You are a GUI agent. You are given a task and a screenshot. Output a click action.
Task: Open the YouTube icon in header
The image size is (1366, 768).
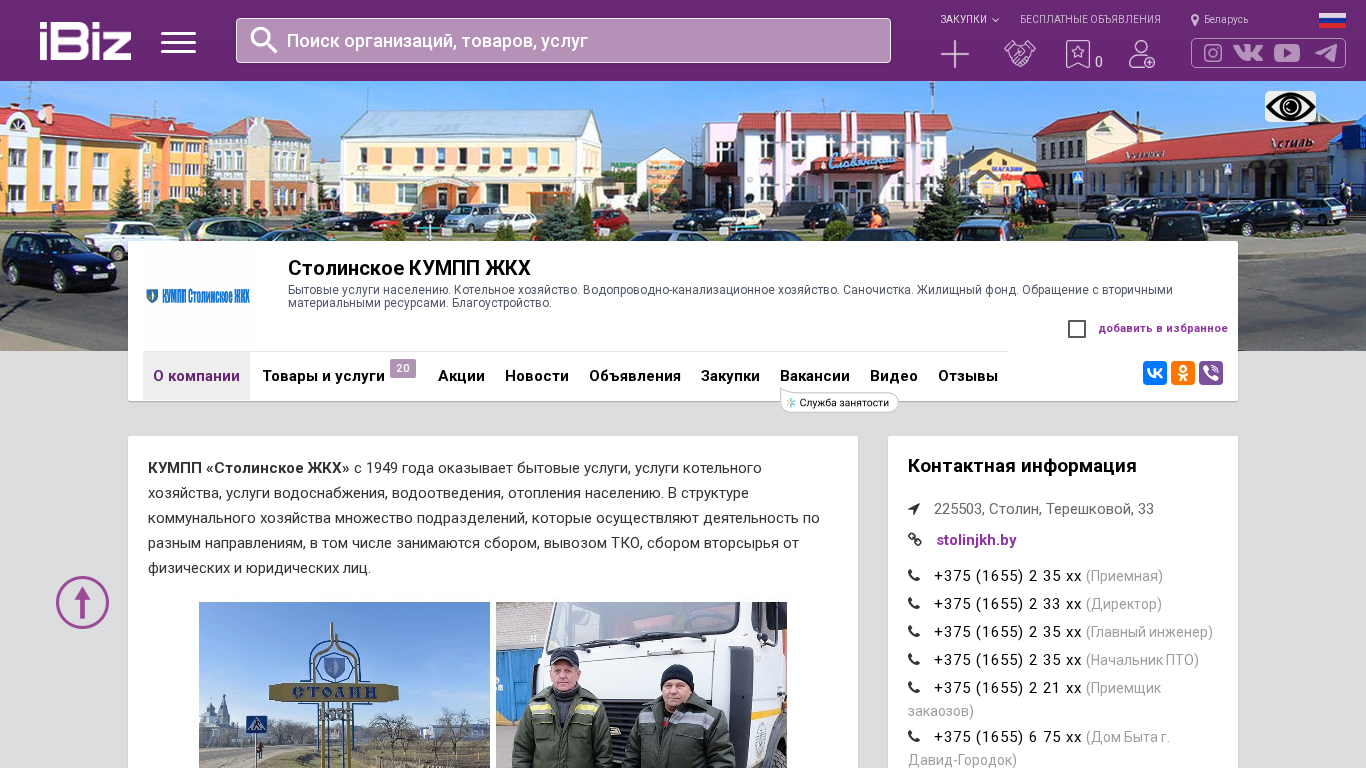point(1287,53)
